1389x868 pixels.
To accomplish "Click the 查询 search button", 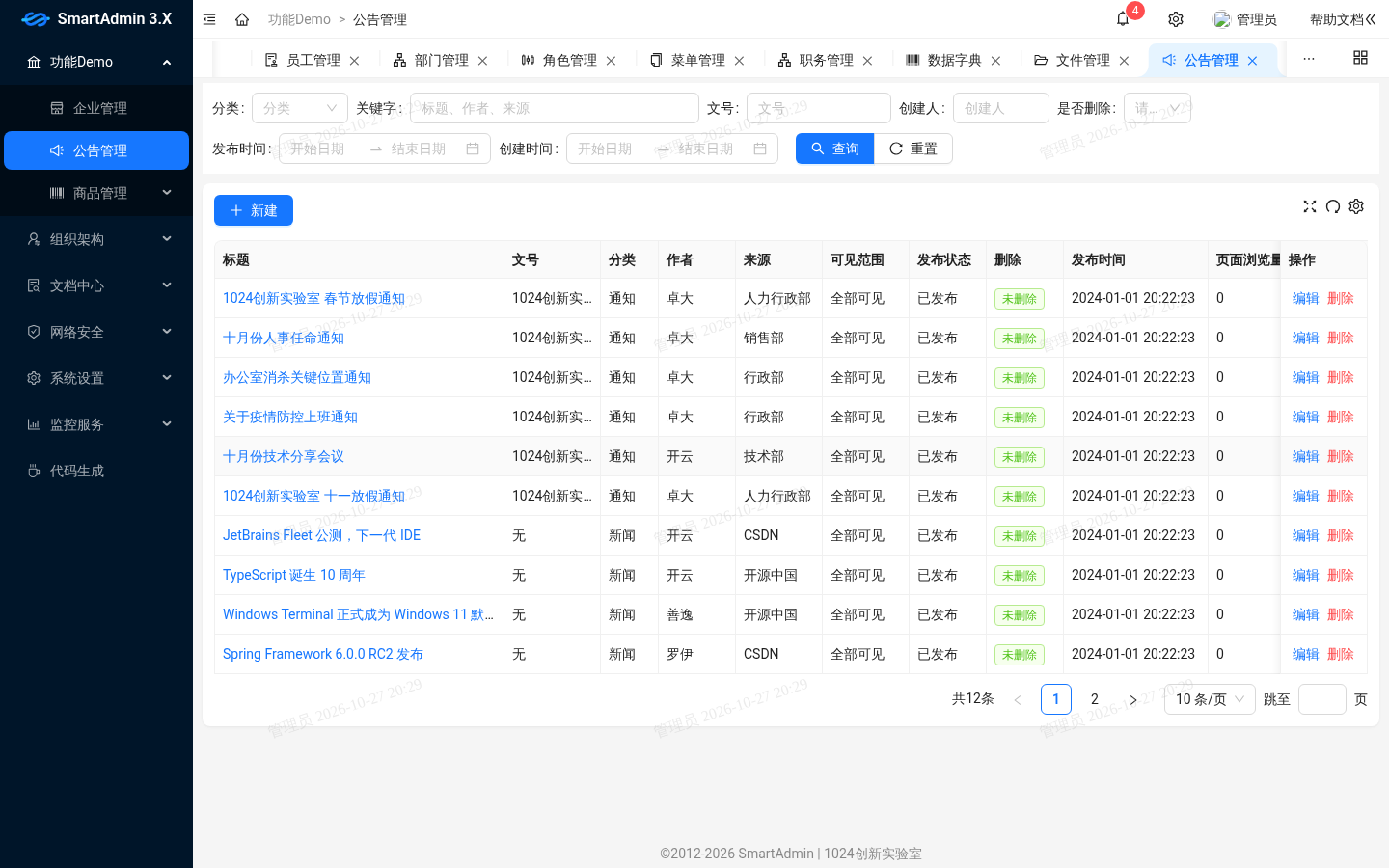I will tap(834, 149).
